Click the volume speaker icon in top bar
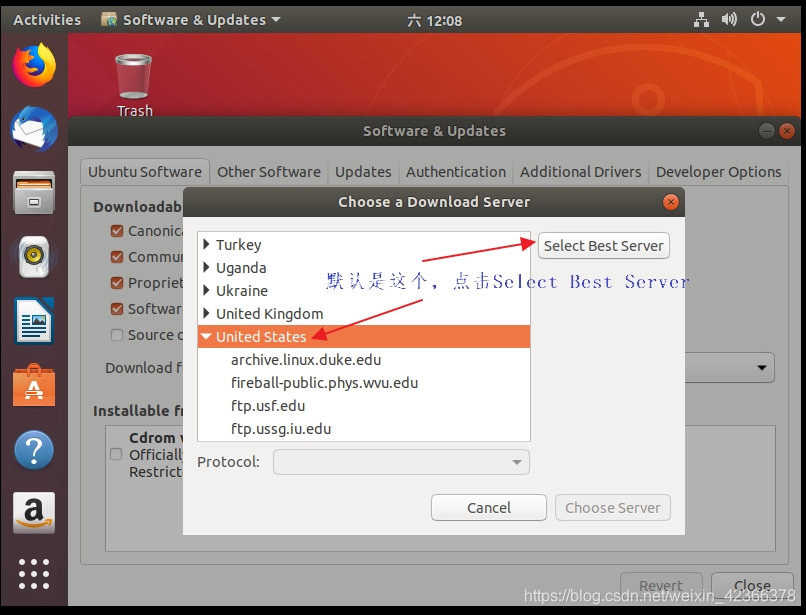The height and width of the screenshot is (615, 806). click(729, 20)
